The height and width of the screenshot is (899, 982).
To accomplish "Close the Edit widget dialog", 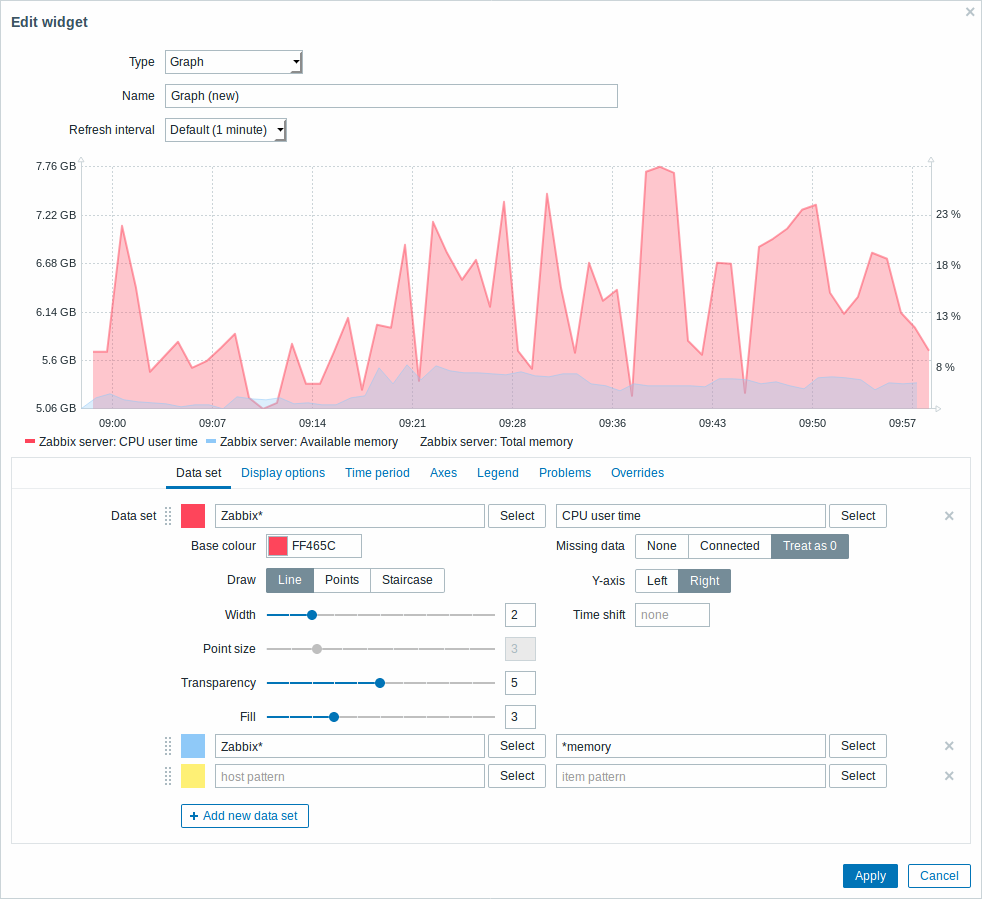I will 969,12.
